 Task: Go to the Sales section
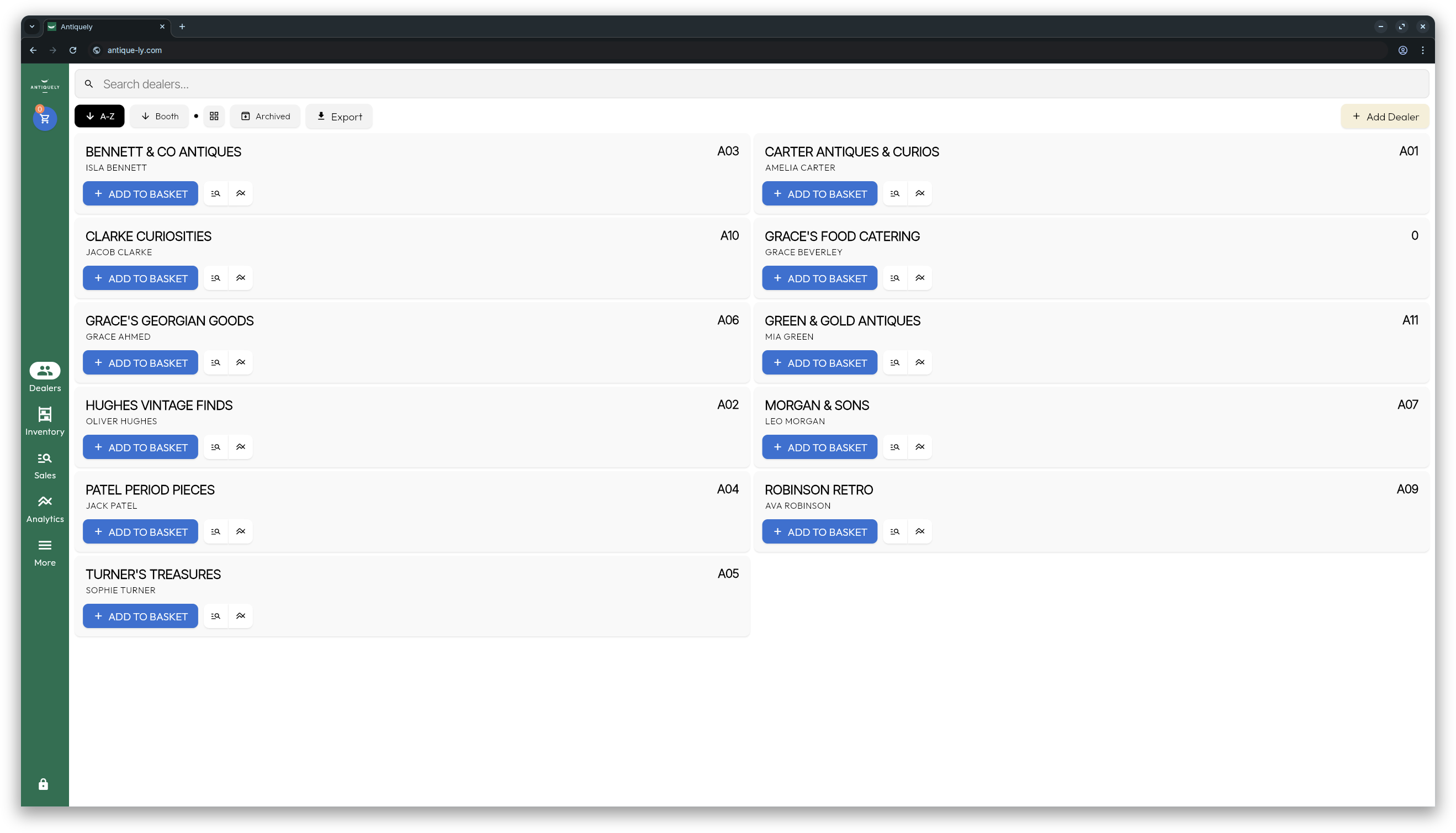pyautogui.click(x=45, y=465)
